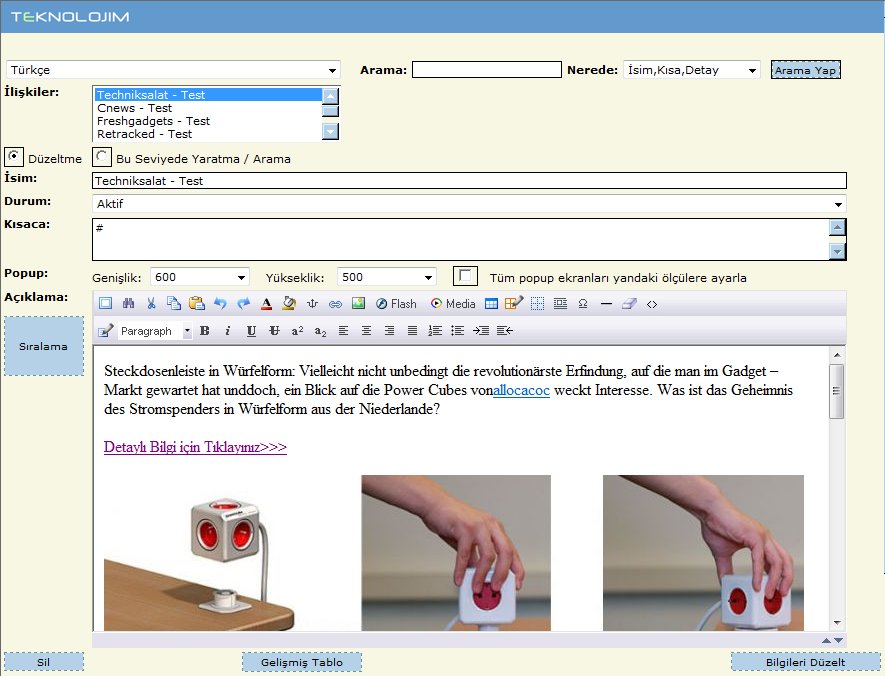Click the styles pencil icon
The width and height of the screenshot is (885, 676).
[106, 331]
